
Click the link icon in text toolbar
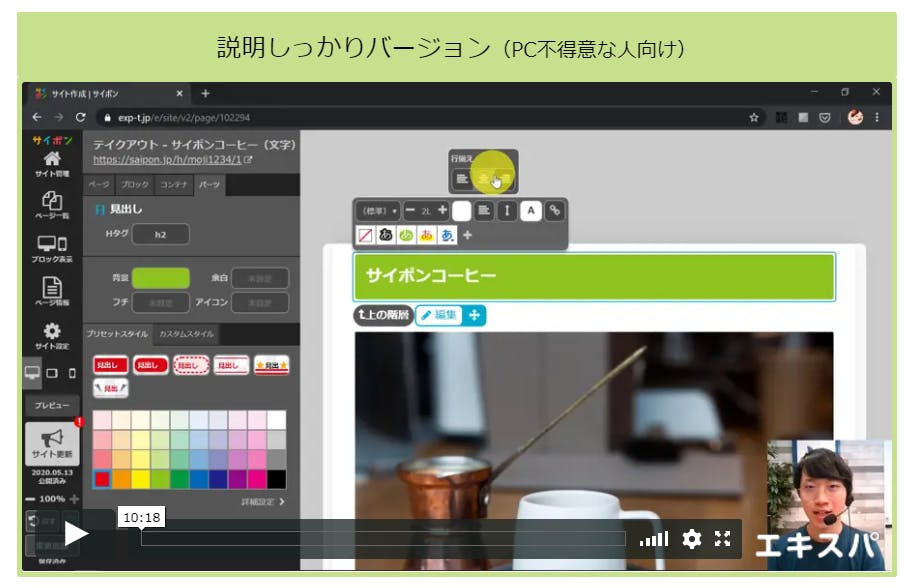(x=554, y=210)
